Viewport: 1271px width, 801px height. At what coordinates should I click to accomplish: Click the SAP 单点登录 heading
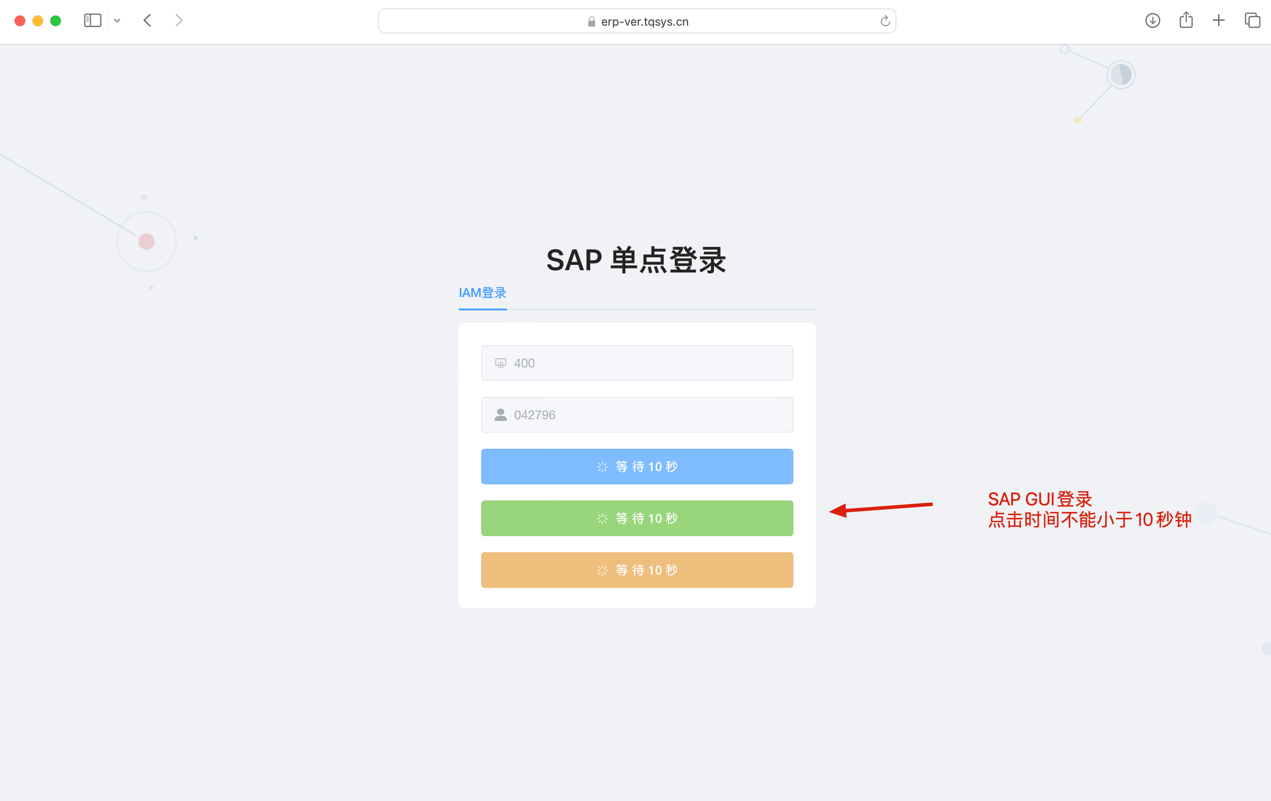tap(636, 260)
